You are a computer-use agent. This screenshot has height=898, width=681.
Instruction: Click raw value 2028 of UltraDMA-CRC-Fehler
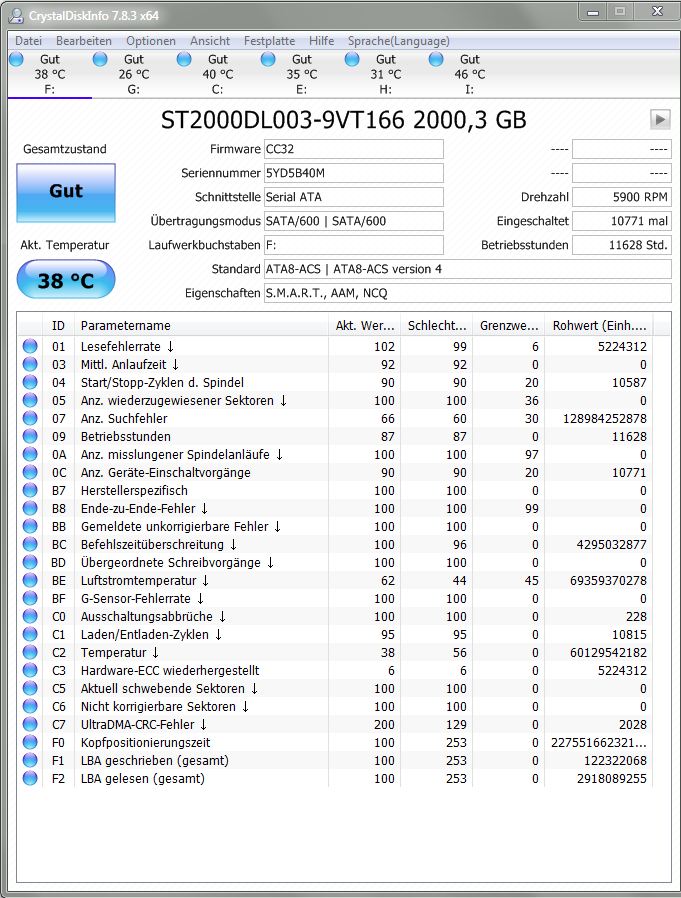tap(632, 724)
